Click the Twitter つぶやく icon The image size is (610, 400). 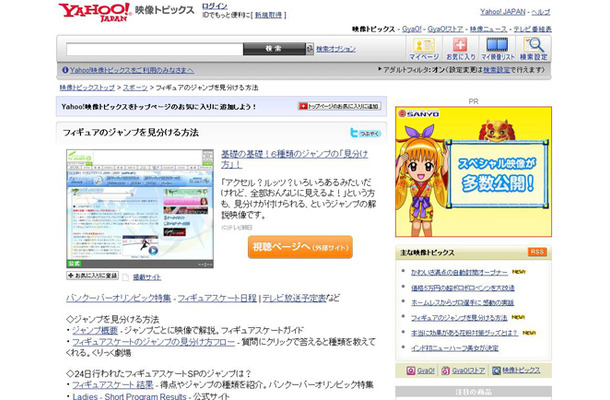coord(365,133)
